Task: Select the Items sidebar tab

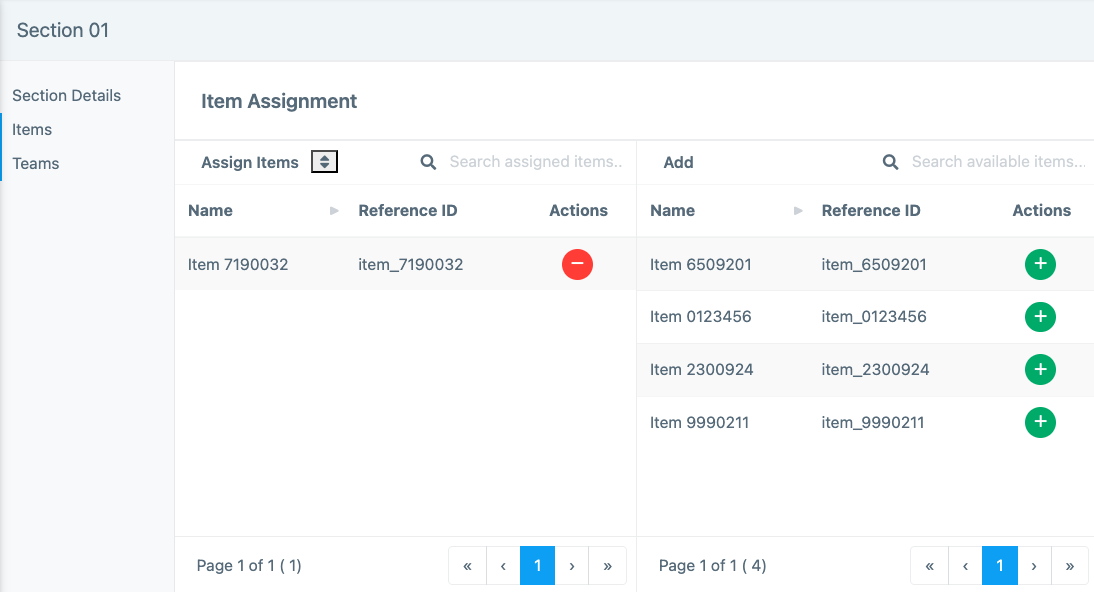Action: pos(32,130)
